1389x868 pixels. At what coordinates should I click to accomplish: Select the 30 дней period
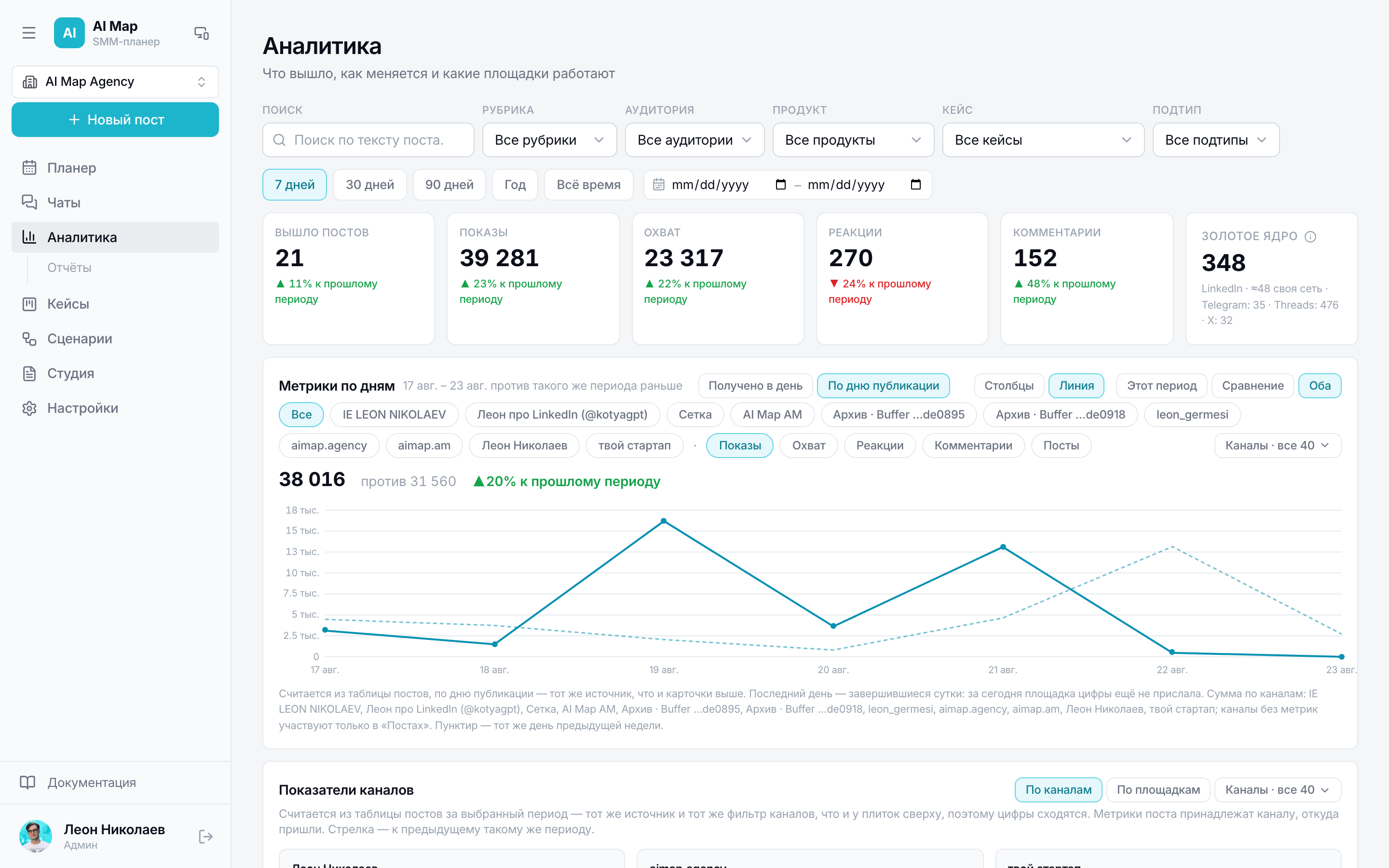coord(369,184)
